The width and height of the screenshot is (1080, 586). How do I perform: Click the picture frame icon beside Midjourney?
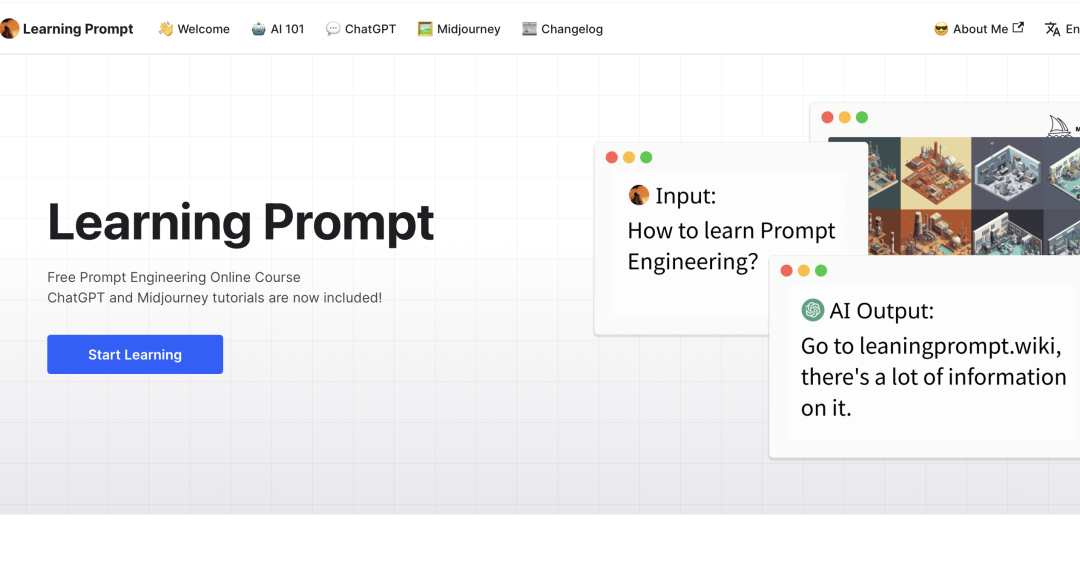click(425, 29)
